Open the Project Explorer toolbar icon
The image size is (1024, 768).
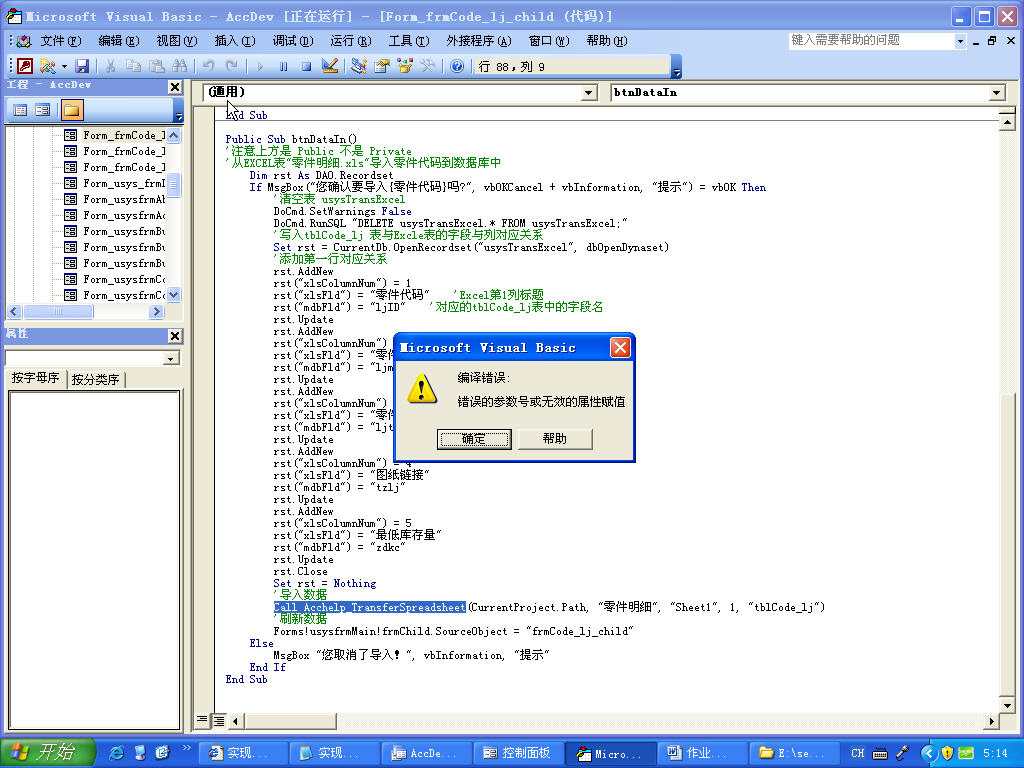tap(359, 66)
